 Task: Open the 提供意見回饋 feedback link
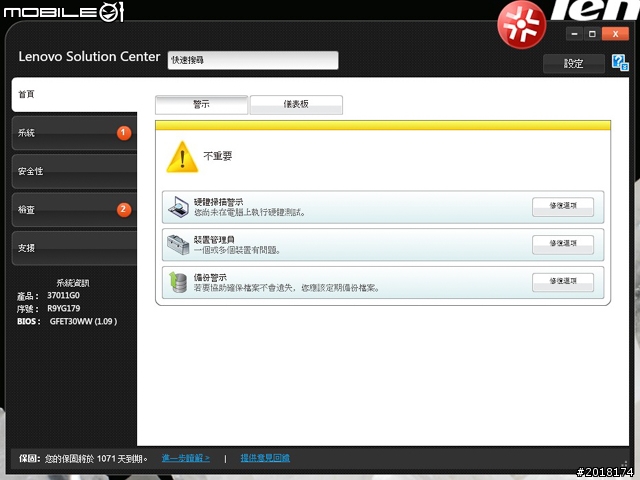[x=265, y=458]
